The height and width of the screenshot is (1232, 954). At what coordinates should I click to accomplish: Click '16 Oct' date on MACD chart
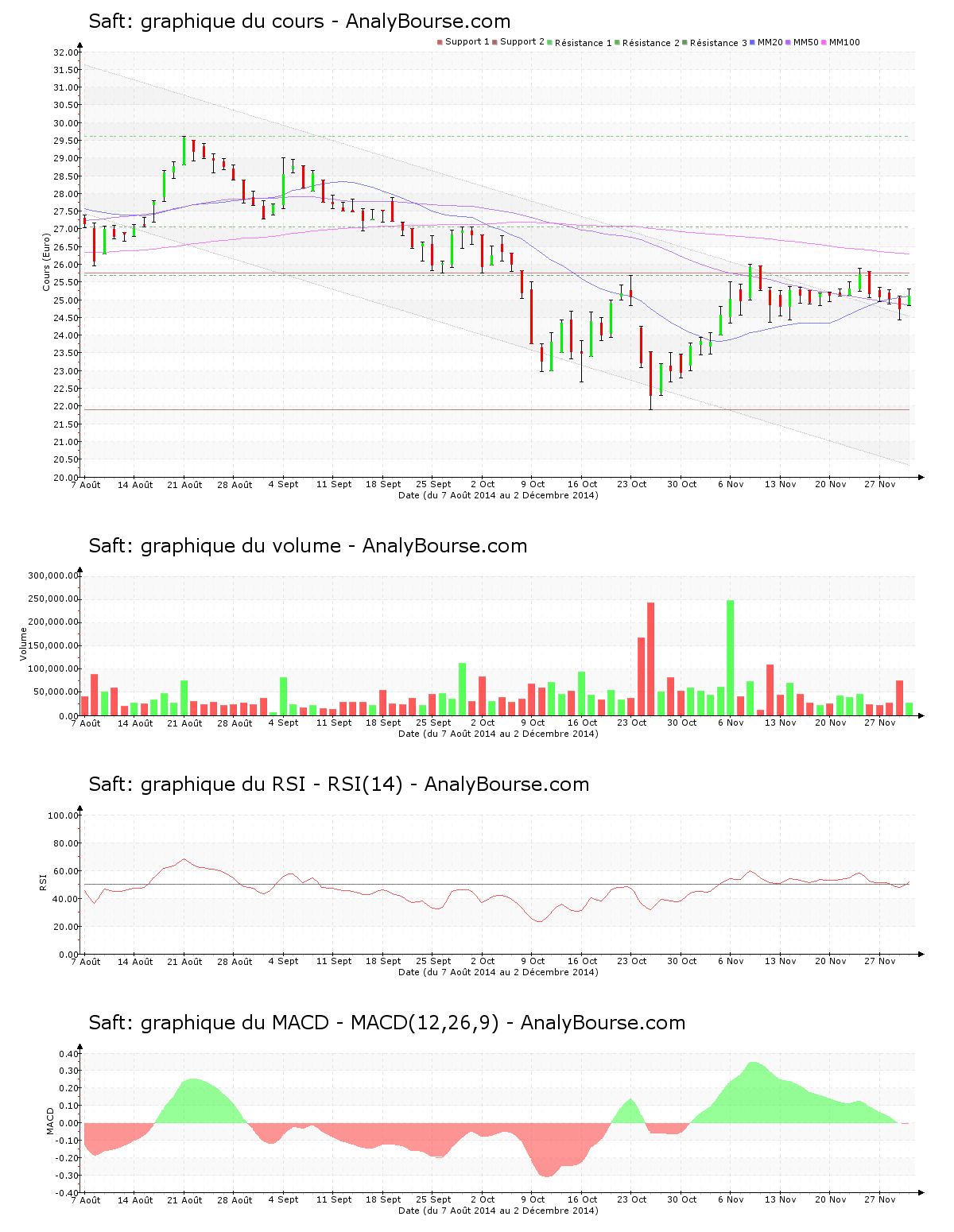582,1199
